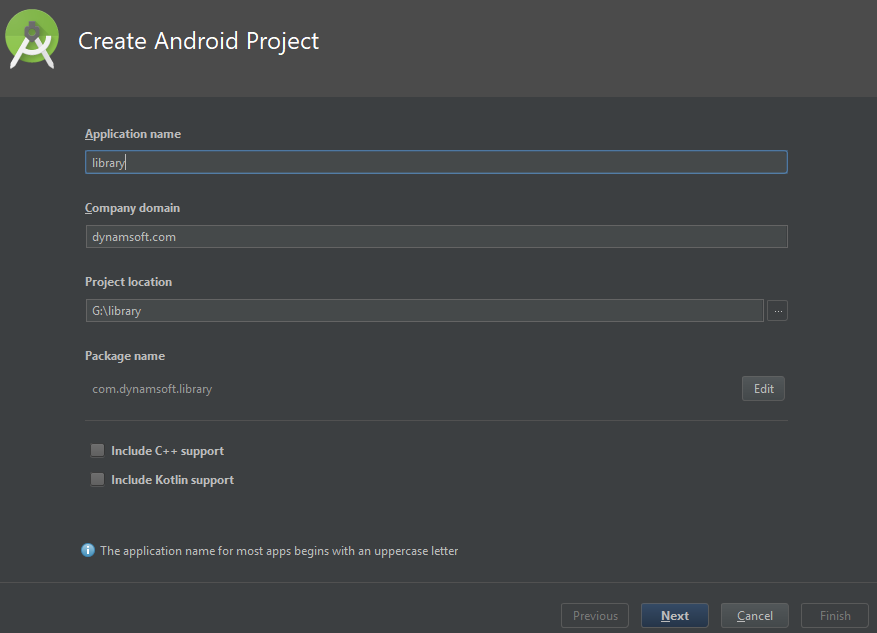Click into the Company domain field
Image resolution: width=877 pixels, height=633 pixels.
tap(436, 236)
